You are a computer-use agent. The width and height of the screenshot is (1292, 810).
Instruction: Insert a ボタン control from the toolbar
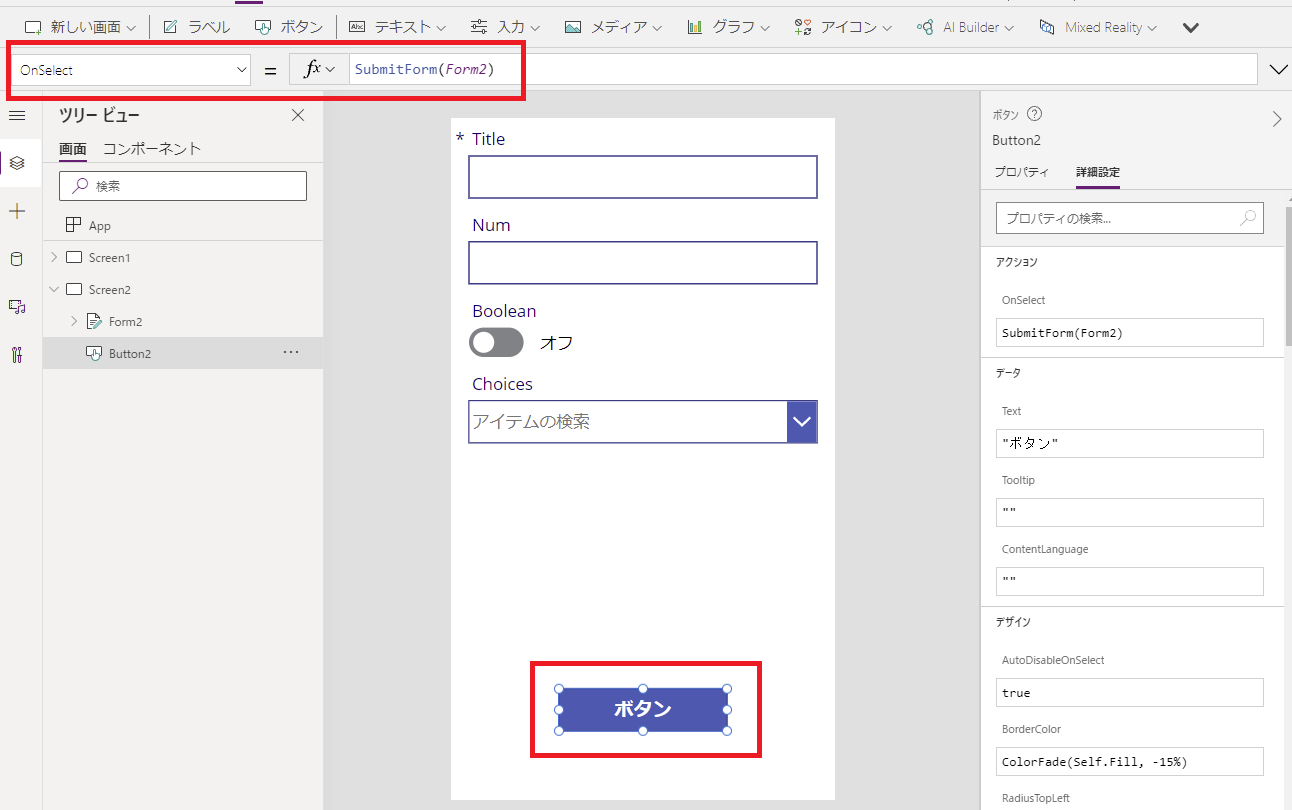click(x=289, y=27)
